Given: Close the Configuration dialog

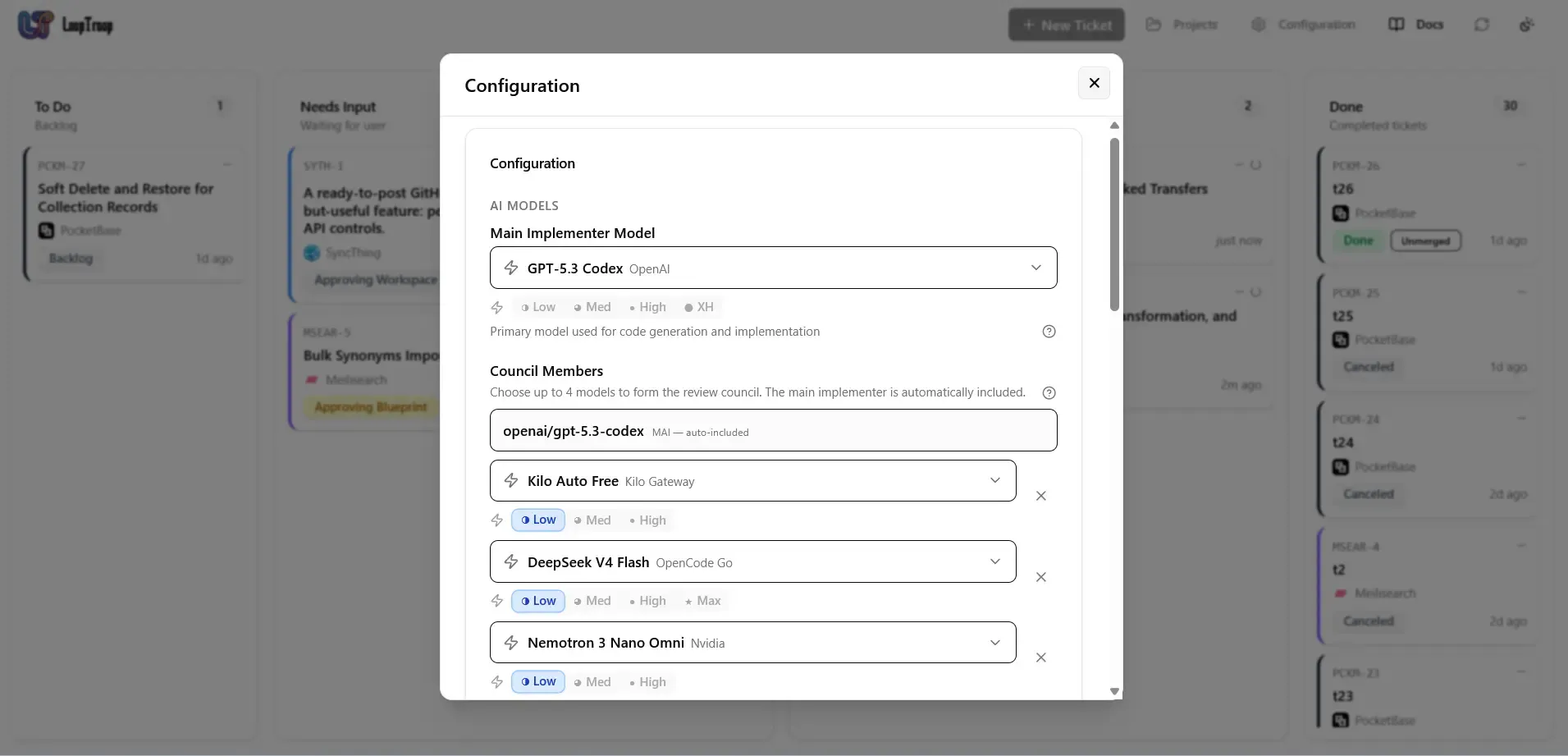Looking at the screenshot, I should click(x=1094, y=83).
